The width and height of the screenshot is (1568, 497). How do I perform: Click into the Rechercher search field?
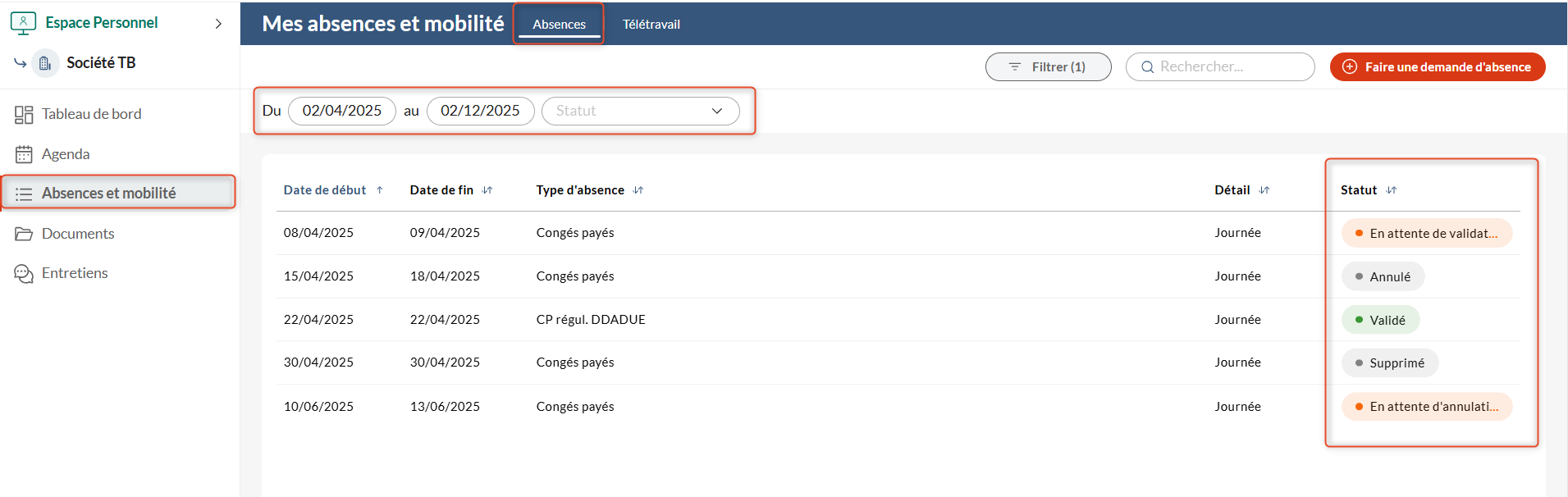(x=1220, y=67)
